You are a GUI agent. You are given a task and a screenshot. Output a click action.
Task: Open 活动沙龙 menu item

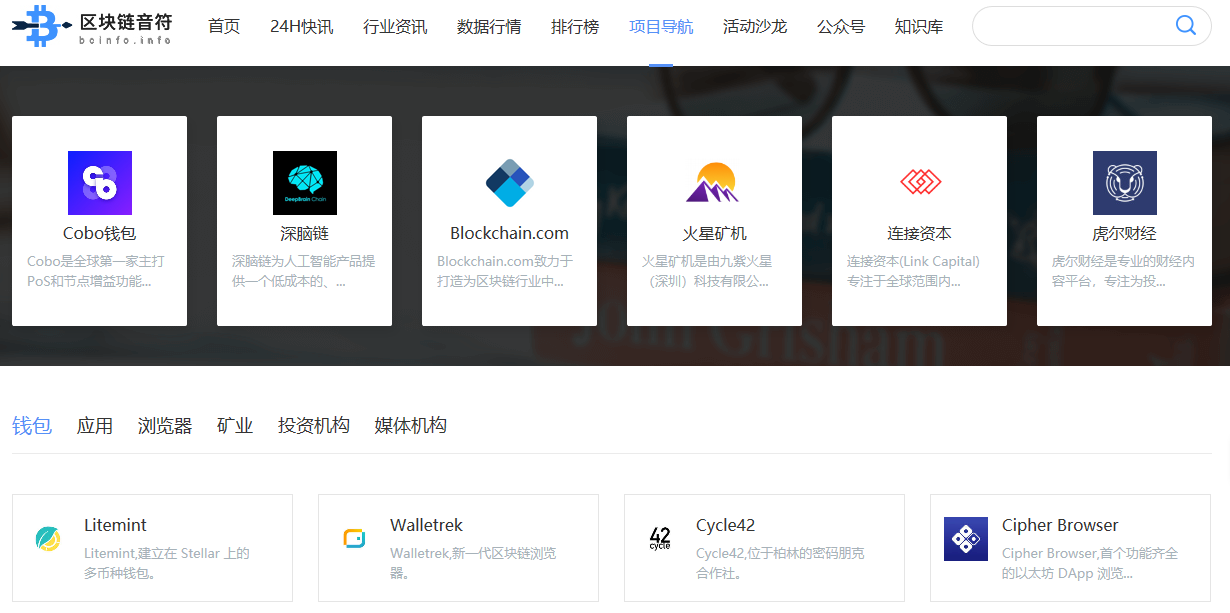coord(755,27)
